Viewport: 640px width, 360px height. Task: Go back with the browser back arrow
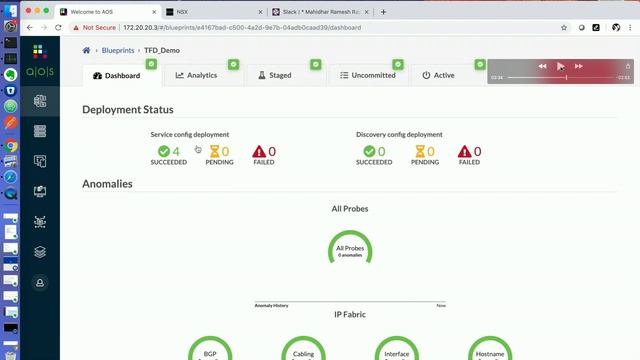pos(29,28)
